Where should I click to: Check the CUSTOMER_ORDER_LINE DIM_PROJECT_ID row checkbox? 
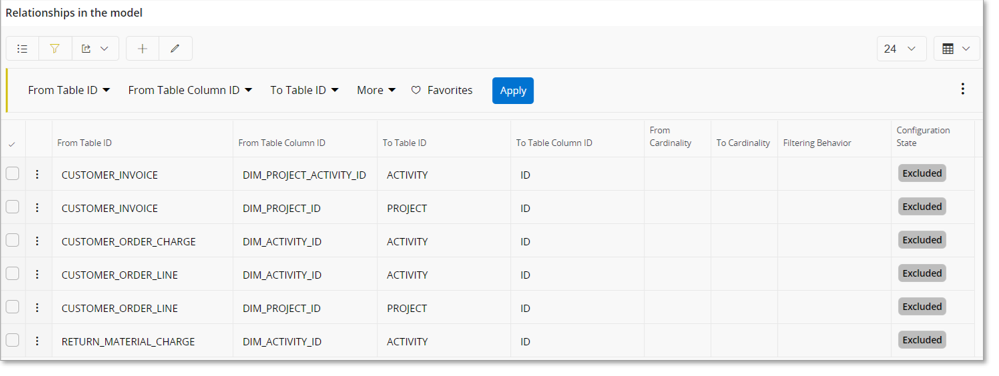pyautogui.click(x=13, y=307)
